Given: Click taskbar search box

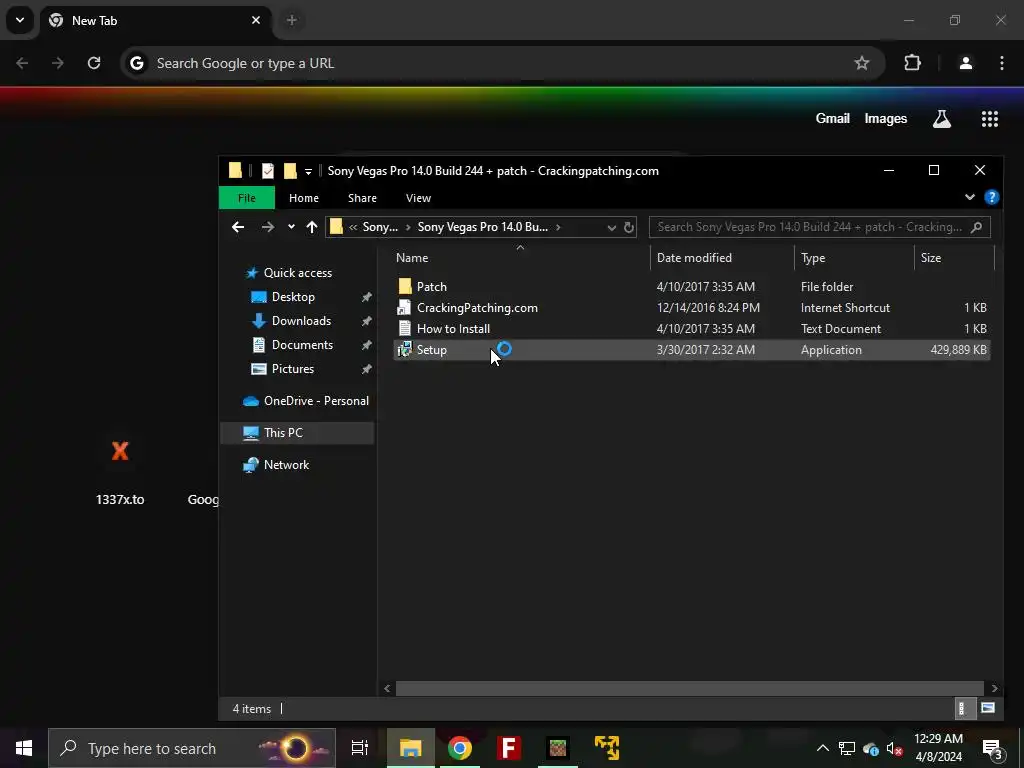Looking at the screenshot, I should click(x=192, y=748).
